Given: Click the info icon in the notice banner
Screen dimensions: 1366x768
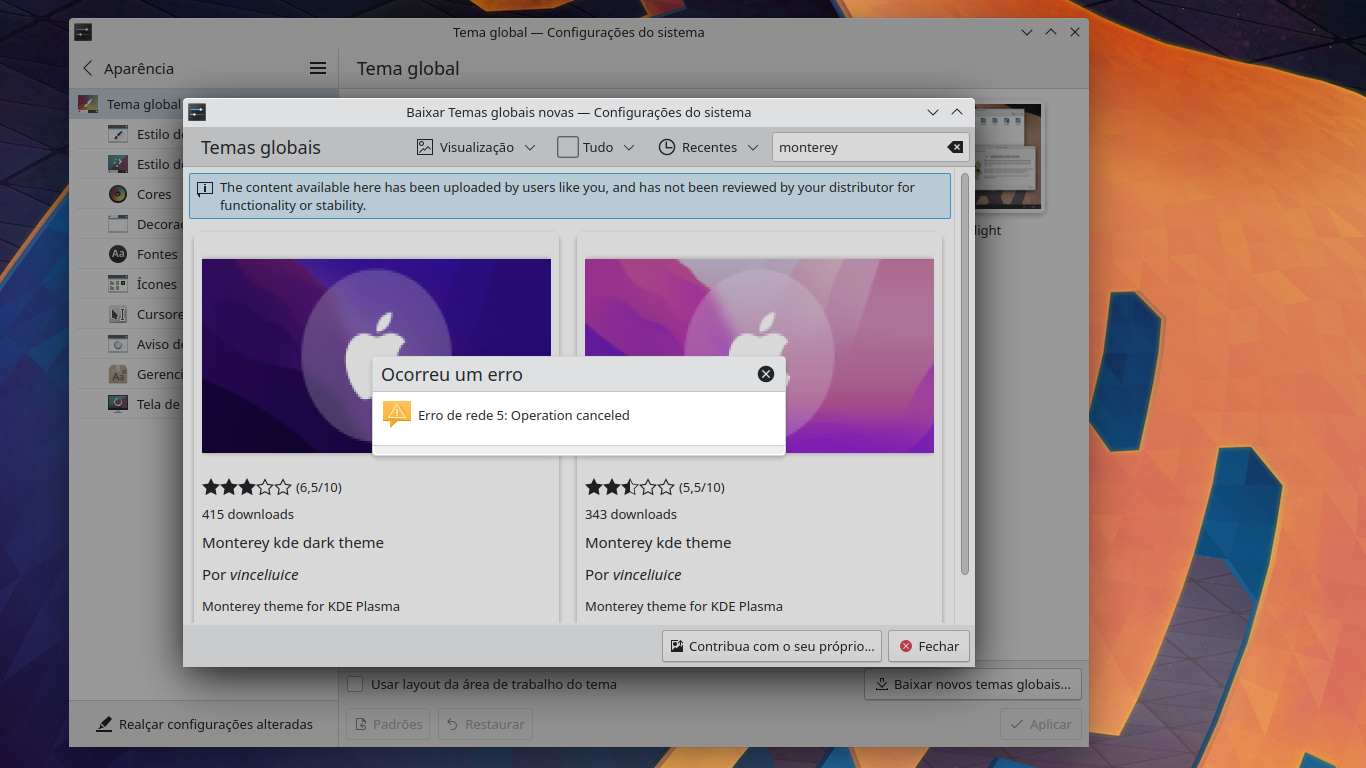Looking at the screenshot, I should (205, 188).
